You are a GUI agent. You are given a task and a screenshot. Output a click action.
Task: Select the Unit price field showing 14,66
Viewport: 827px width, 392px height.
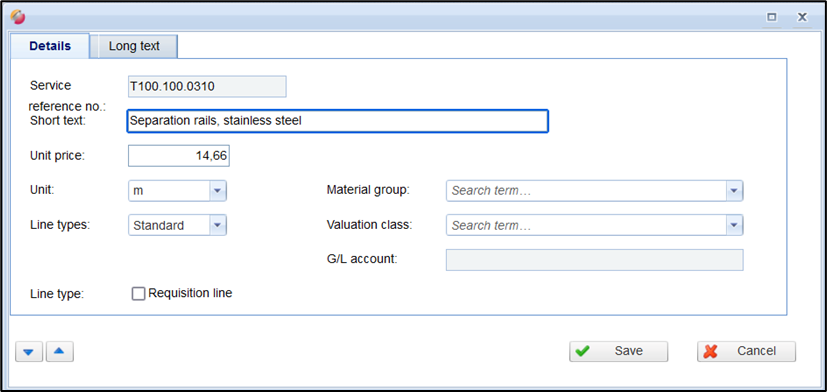point(179,156)
